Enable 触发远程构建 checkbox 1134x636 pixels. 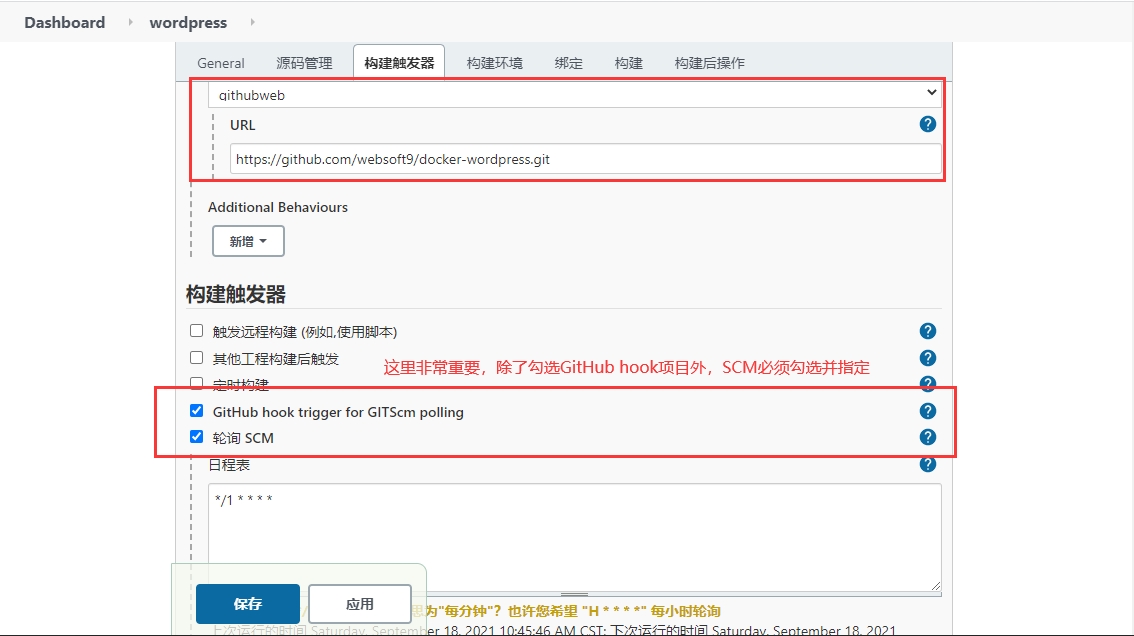(x=196, y=331)
